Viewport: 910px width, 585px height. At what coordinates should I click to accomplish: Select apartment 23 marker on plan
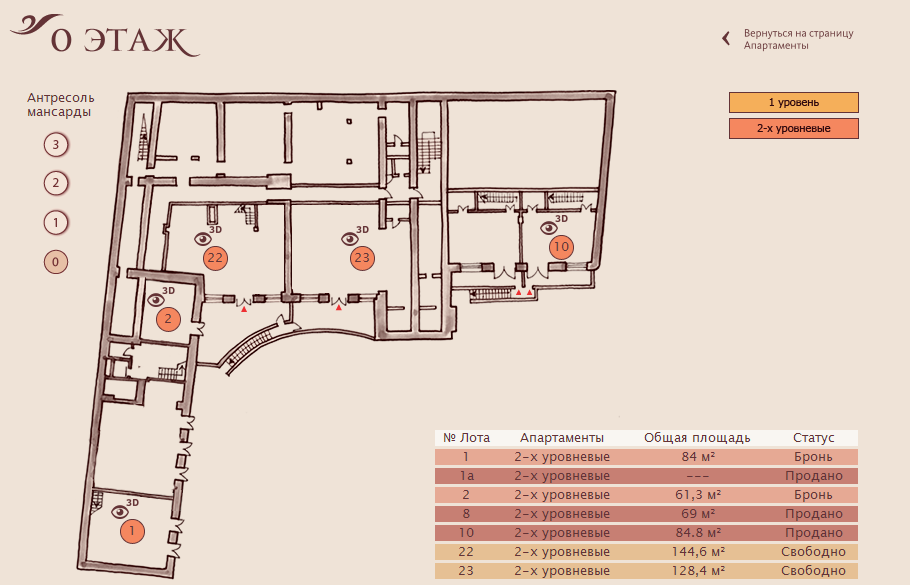(x=362, y=258)
